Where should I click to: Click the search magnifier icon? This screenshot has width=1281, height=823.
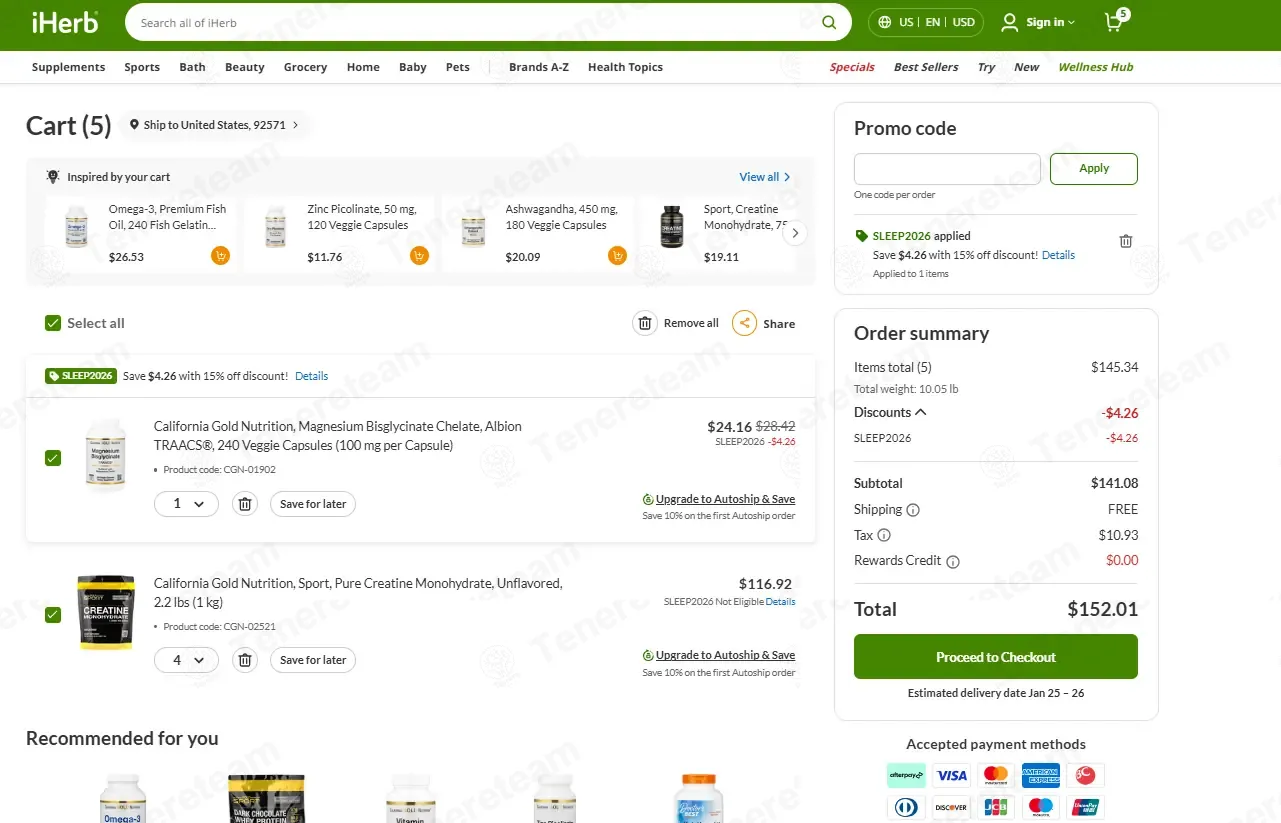tap(828, 22)
